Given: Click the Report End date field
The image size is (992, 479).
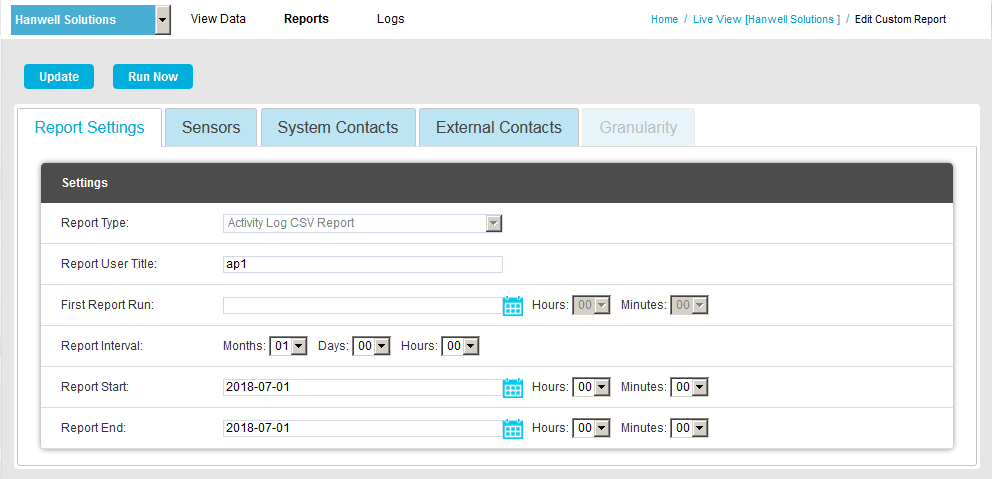Looking at the screenshot, I should pyautogui.click(x=363, y=428).
